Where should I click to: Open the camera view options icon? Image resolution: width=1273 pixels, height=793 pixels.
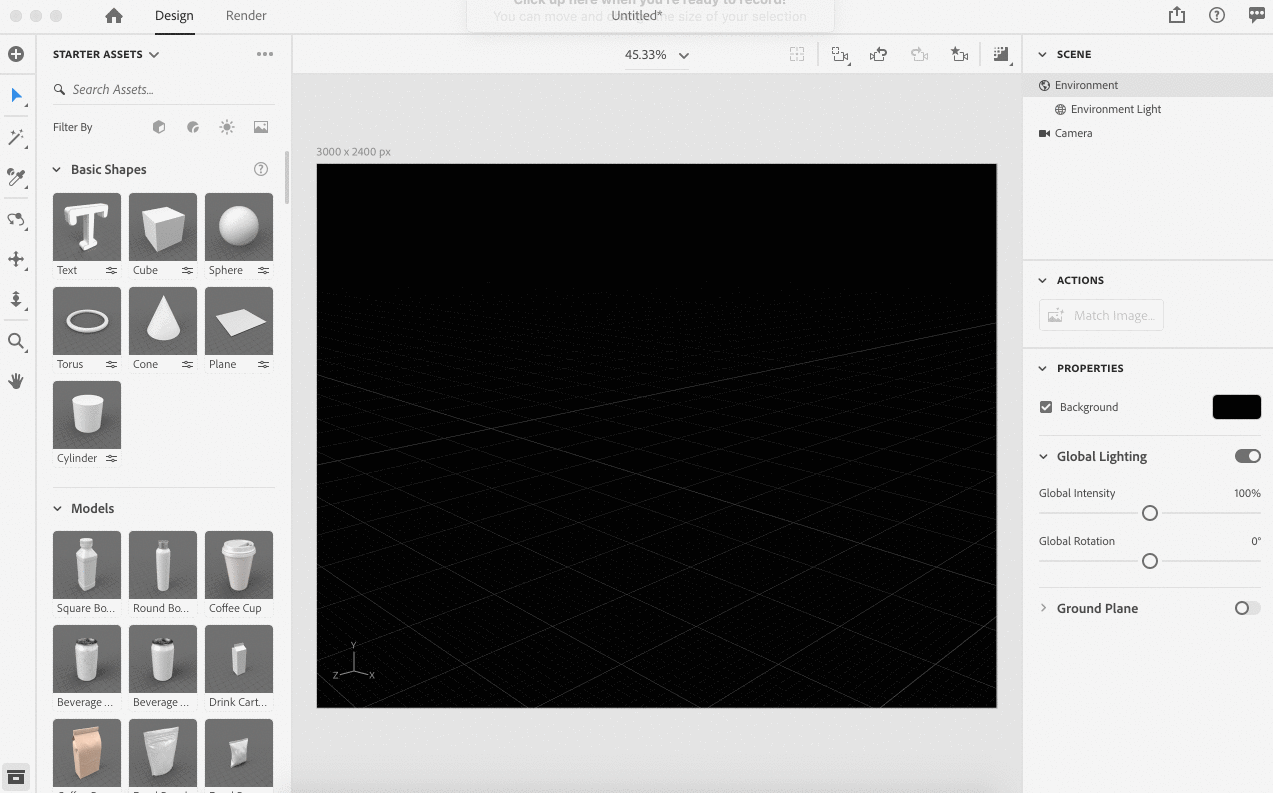click(840, 55)
